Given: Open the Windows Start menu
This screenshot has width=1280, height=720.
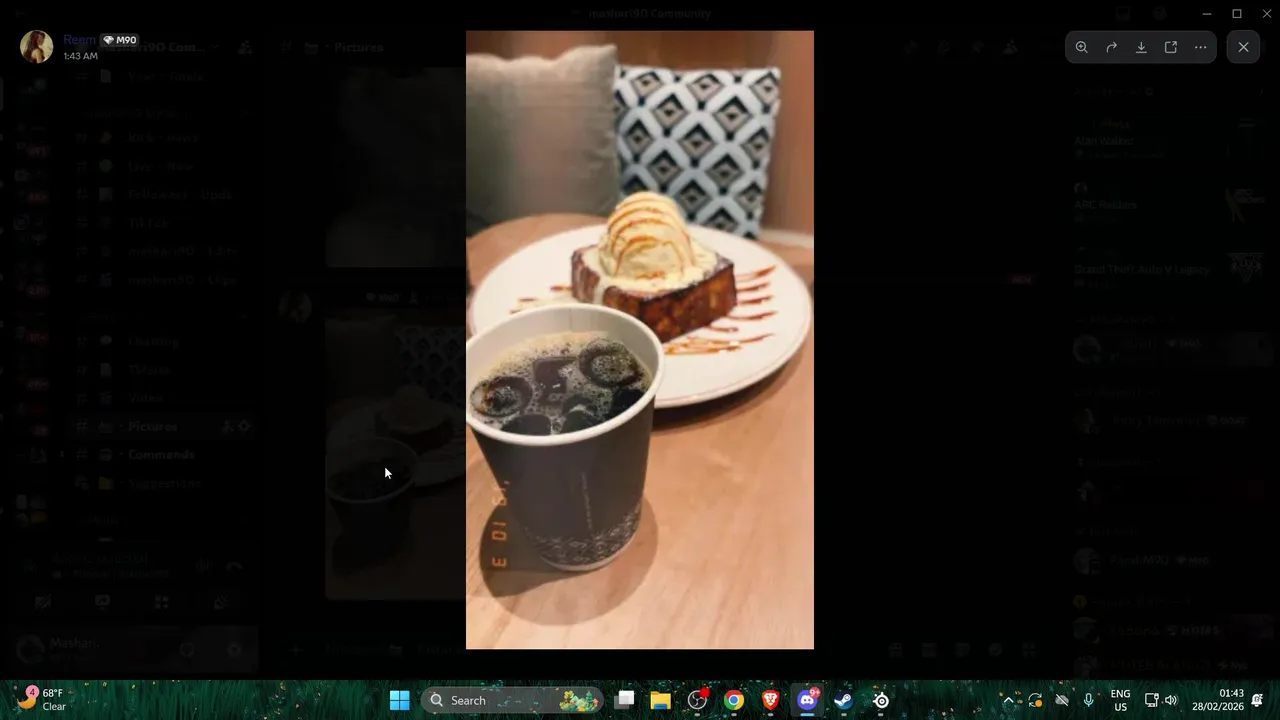Looking at the screenshot, I should click(x=399, y=700).
